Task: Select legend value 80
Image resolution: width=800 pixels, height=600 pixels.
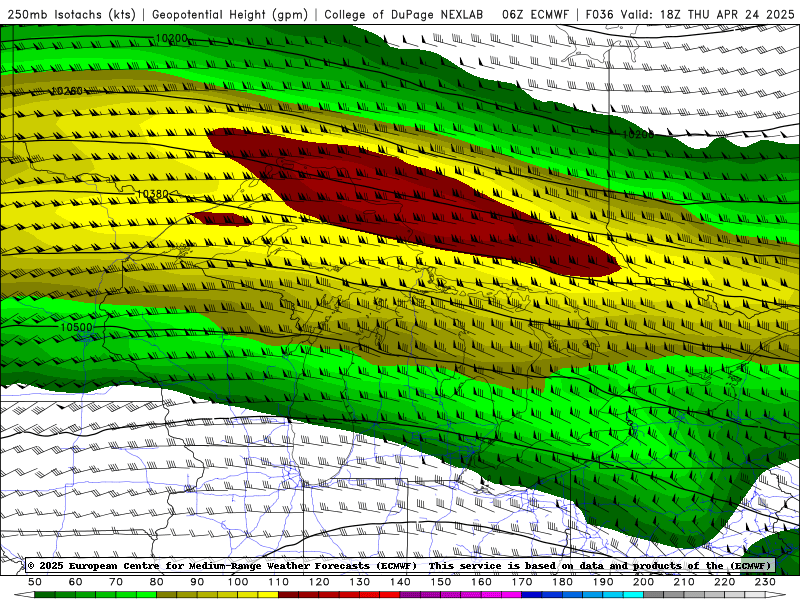Action: coord(156,582)
